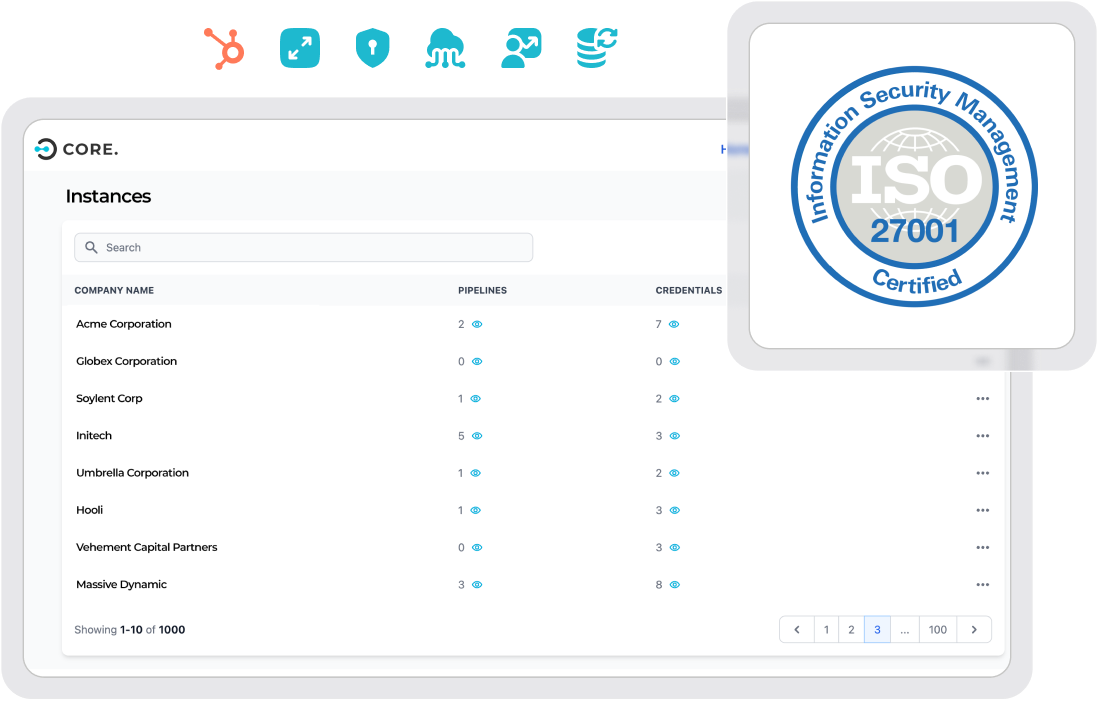Screen dimensions: 1098x701
Task: Select the Initech row name
Action: pos(94,435)
